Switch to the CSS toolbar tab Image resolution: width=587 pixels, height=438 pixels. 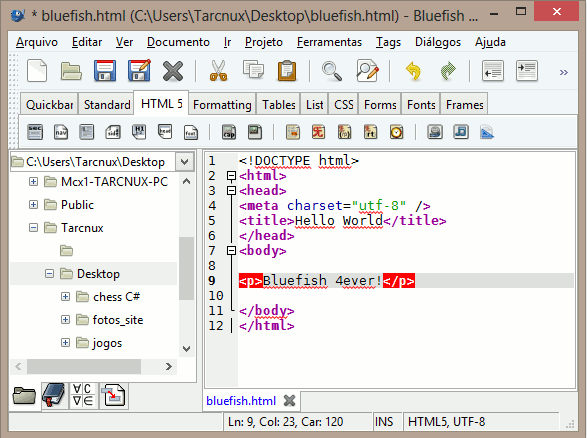(344, 104)
